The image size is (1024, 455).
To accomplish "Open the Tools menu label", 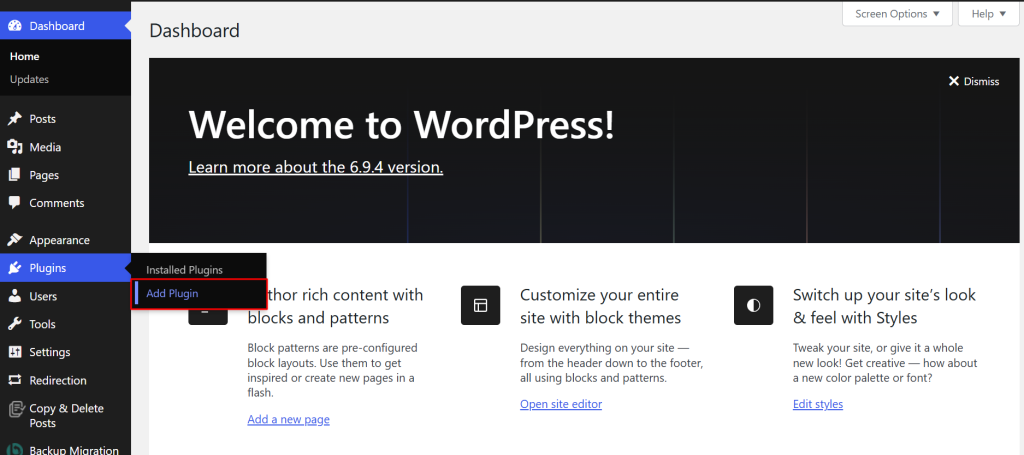I will 42,324.
